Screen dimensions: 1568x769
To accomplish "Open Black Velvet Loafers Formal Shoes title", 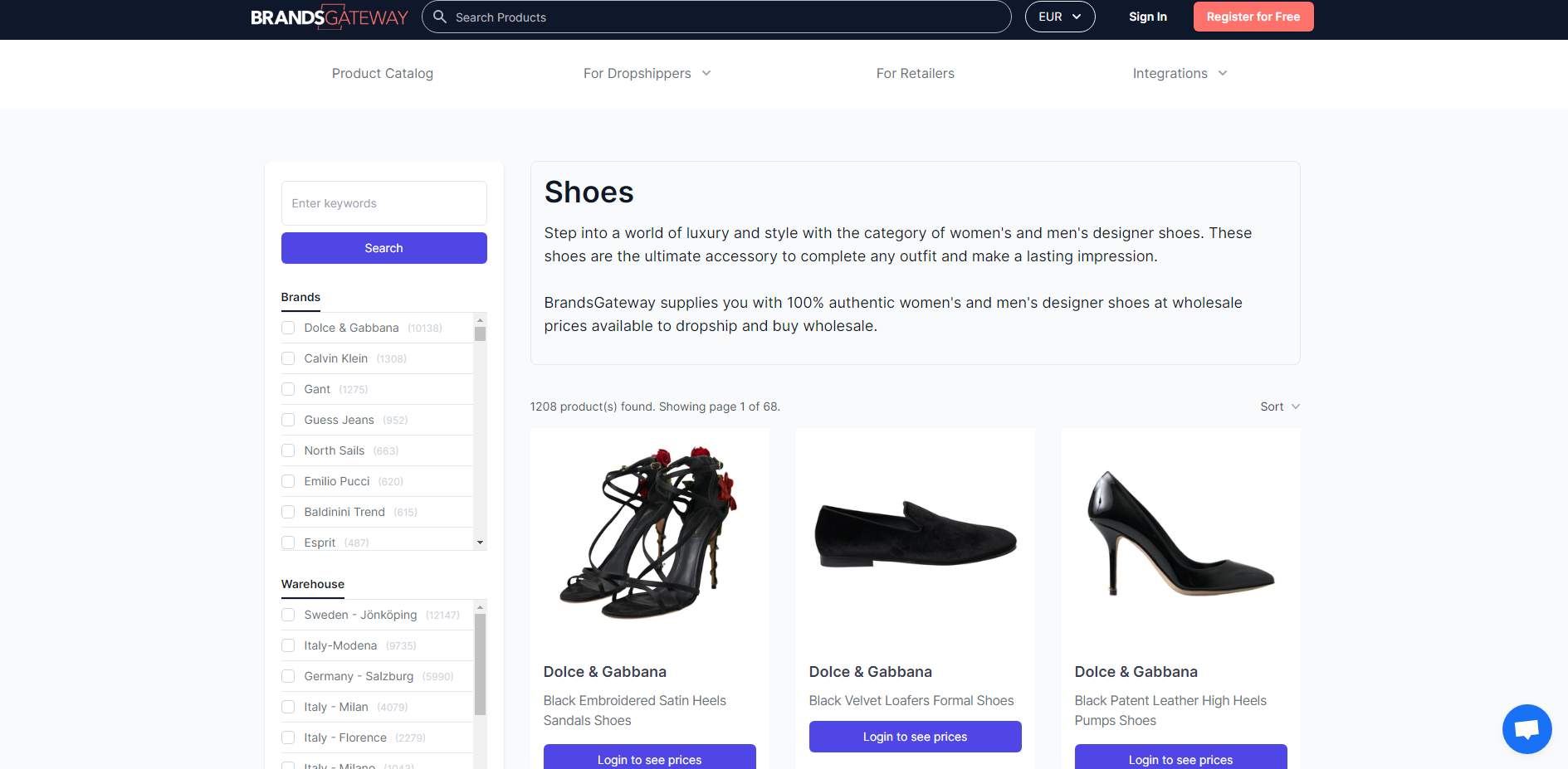I will click(x=911, y=701).
